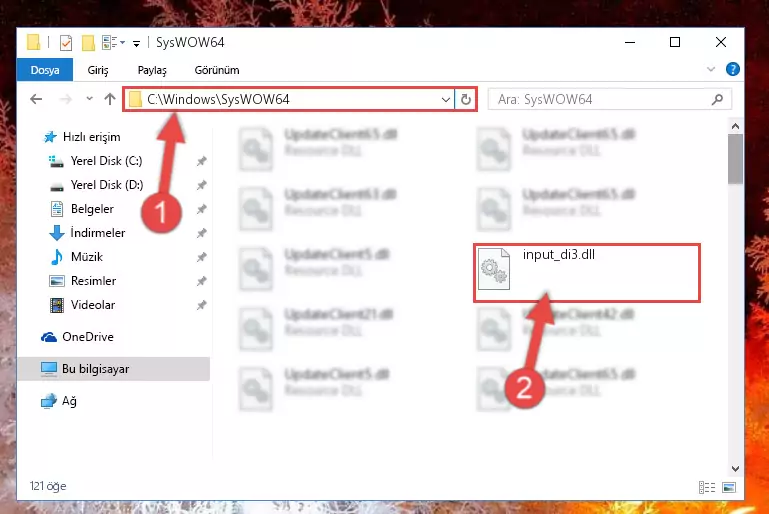Select Yerel Disk (D:) in sidebar

click(x=106, y=185)
